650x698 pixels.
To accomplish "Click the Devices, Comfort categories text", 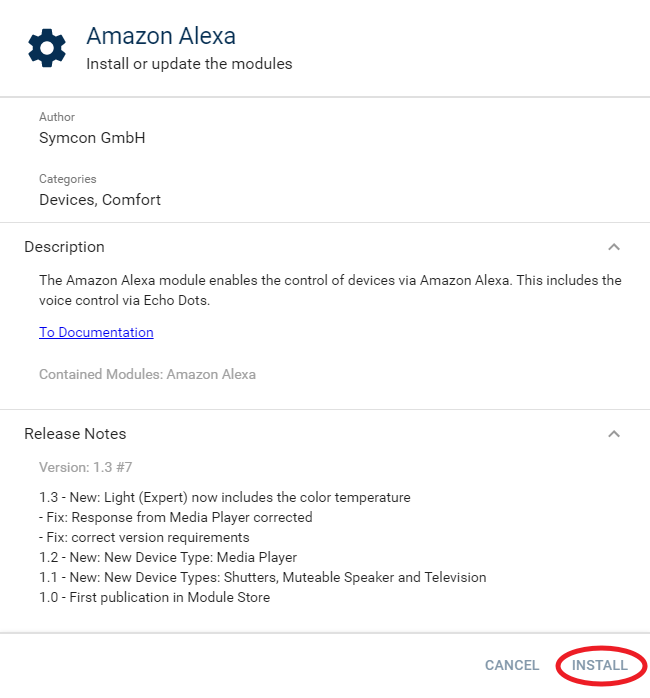I will coord(100,200).
